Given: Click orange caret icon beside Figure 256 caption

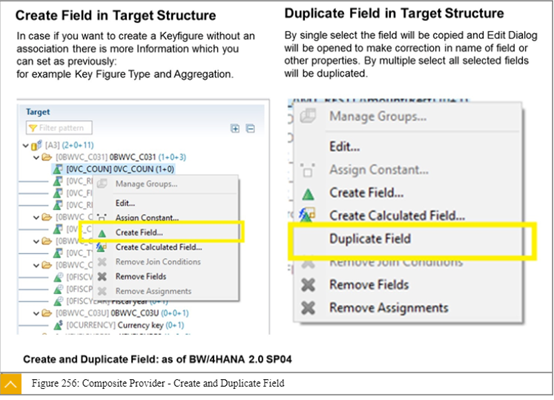Looking at the screenshot, I should 11,384.
